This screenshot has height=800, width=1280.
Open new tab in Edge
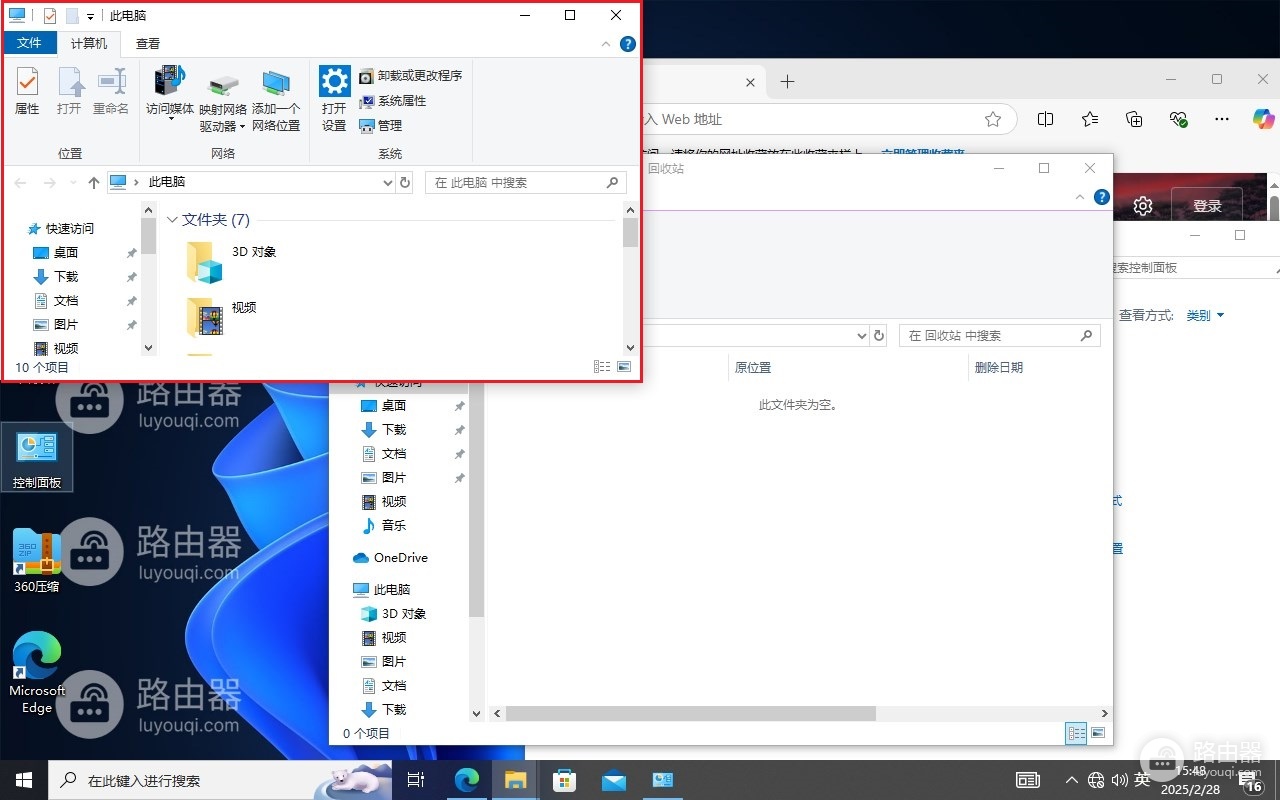click(x=787, y=82)
